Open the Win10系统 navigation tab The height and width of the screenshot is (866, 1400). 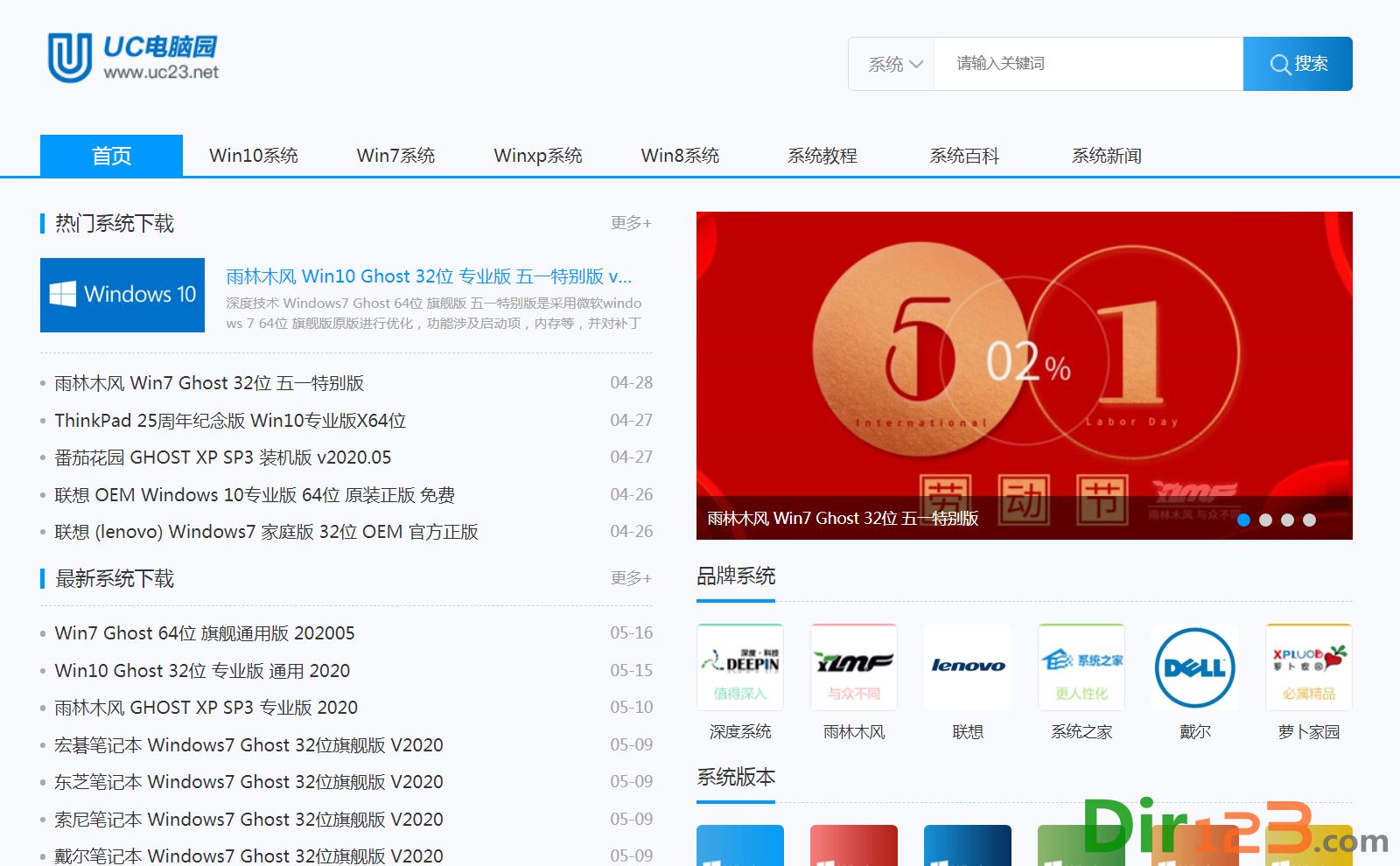[254, 156]
